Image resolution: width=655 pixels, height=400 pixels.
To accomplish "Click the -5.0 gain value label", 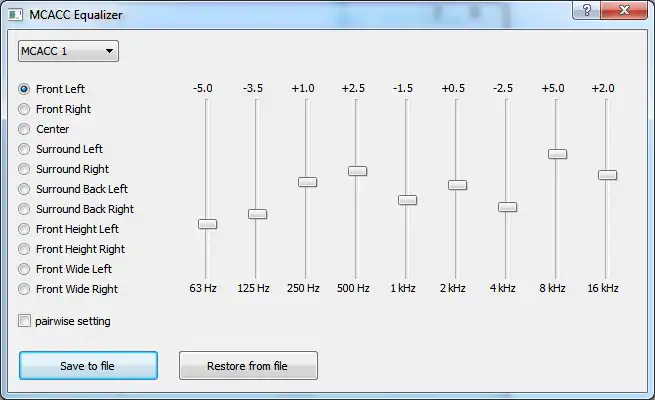I will [x=203, y=89].
